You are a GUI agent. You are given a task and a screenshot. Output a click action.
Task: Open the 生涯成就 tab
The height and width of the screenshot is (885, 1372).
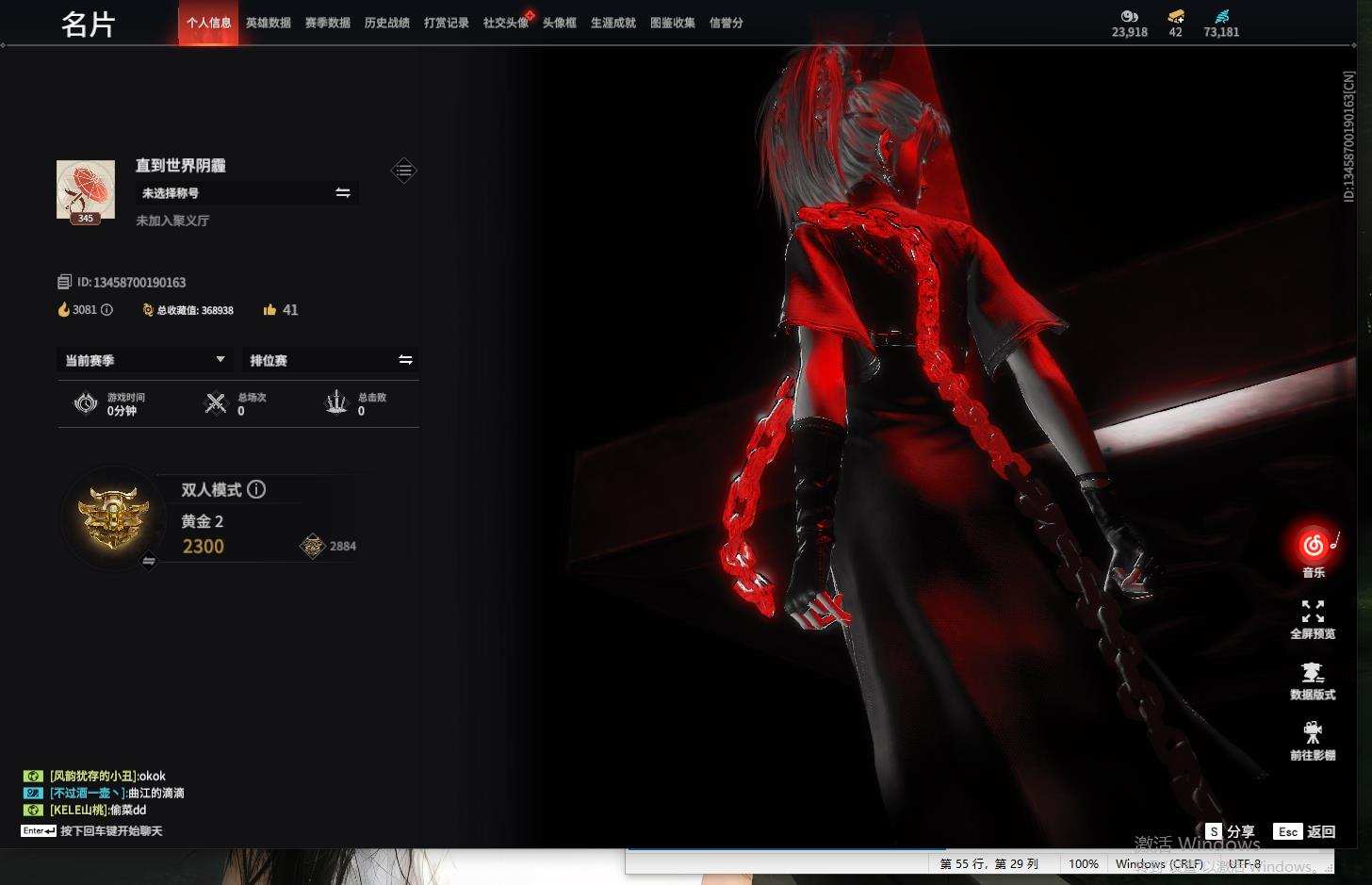point(613,23)
